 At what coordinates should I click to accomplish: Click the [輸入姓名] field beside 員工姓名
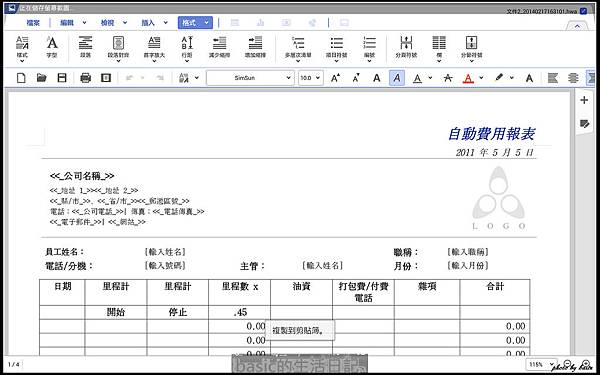pos(165,252)
